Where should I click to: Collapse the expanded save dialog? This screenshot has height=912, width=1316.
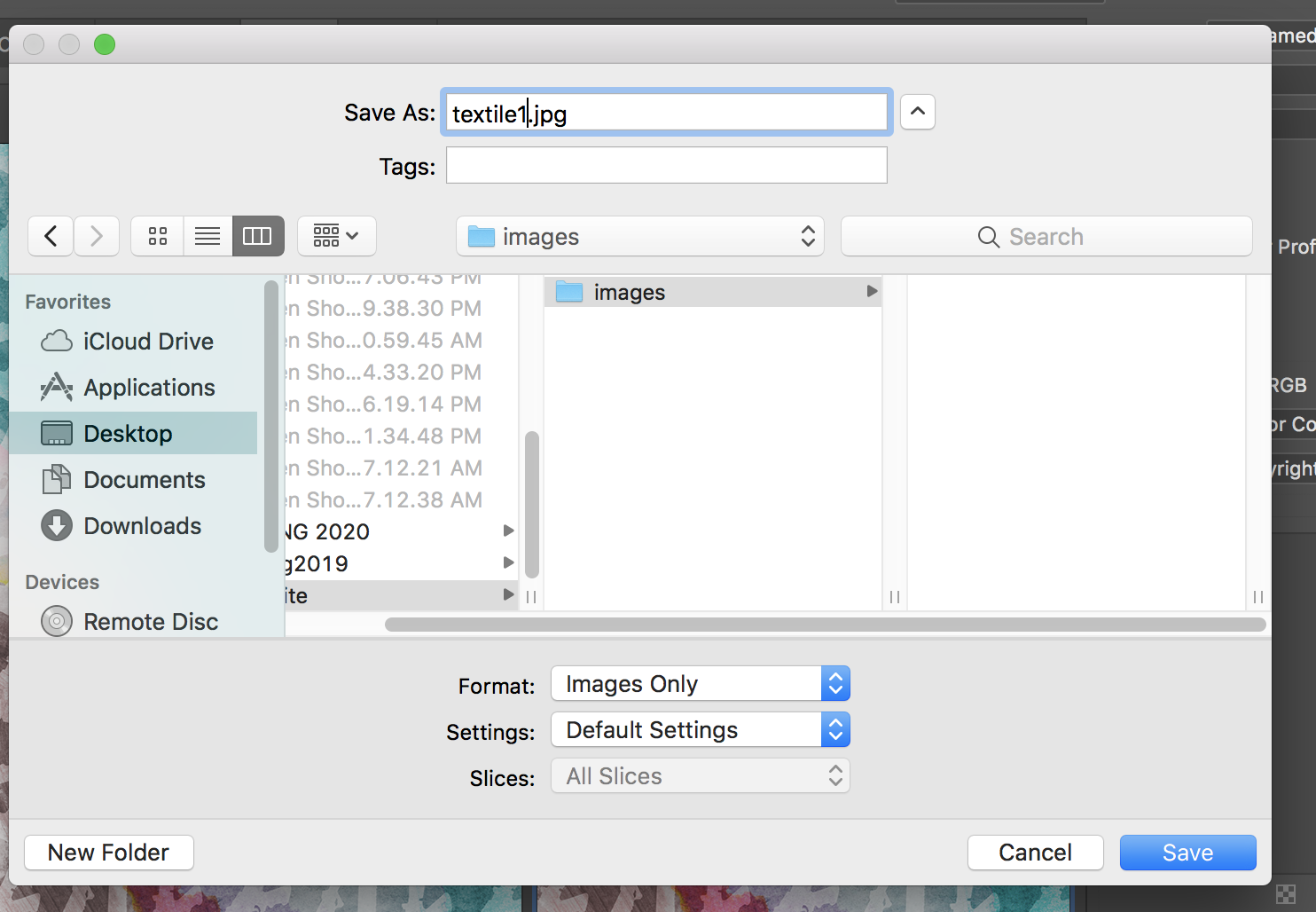pos(918,112)
